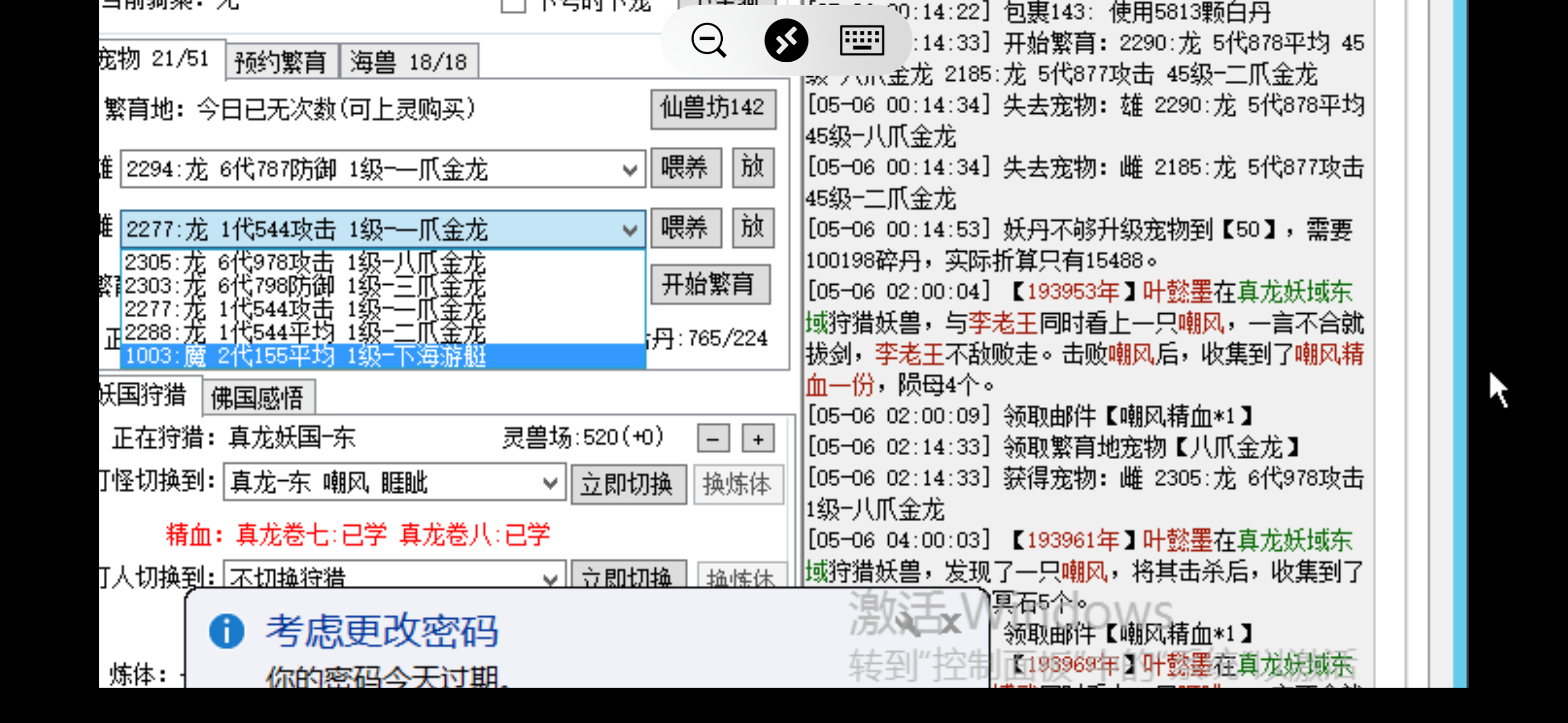Click 放 for the 2294 pet row
This screenshot has height=723, width=1568.
(x=753, y=168)
